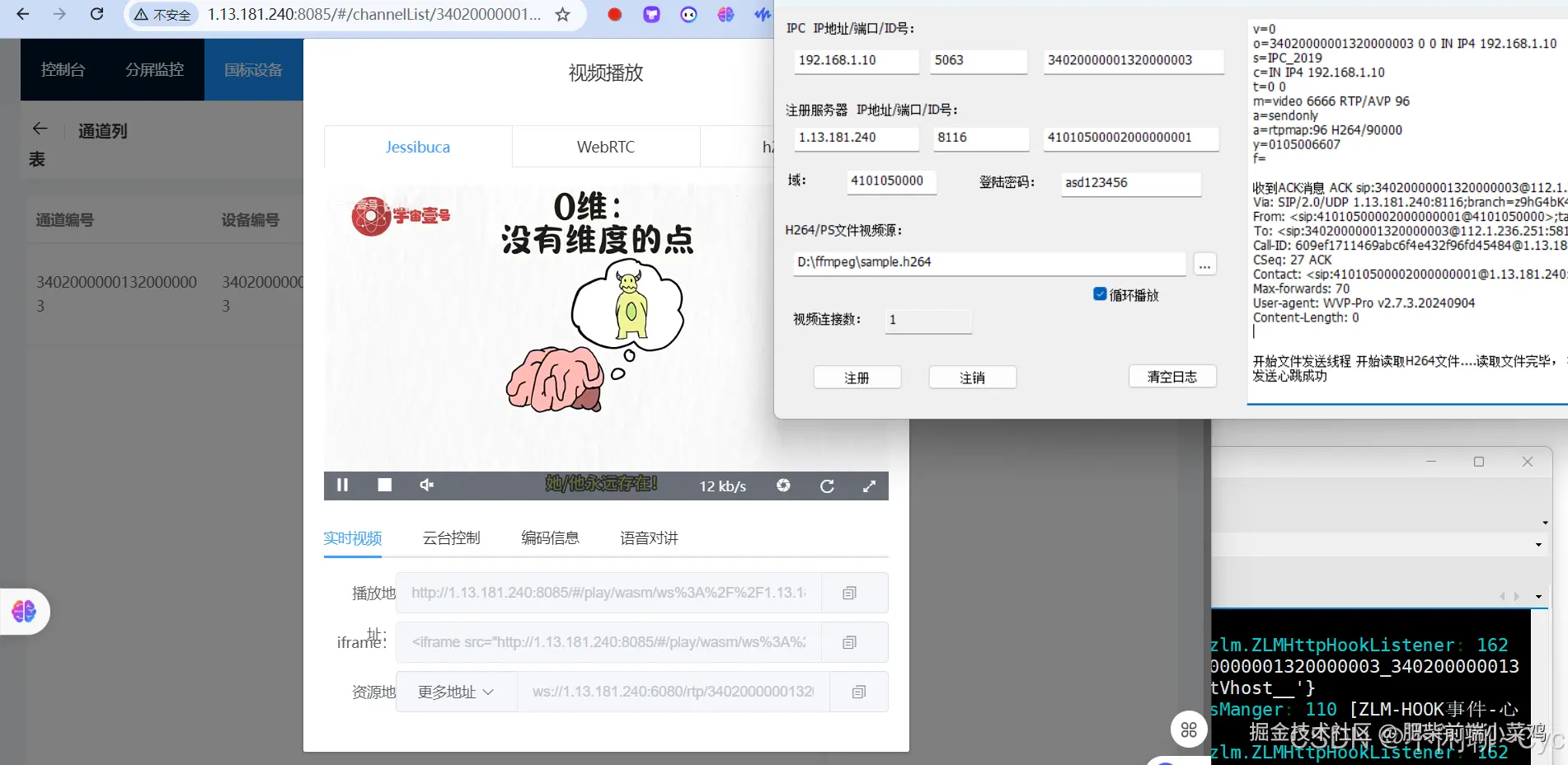Copy the iframe code with the copy icon

tap(850, 642)
